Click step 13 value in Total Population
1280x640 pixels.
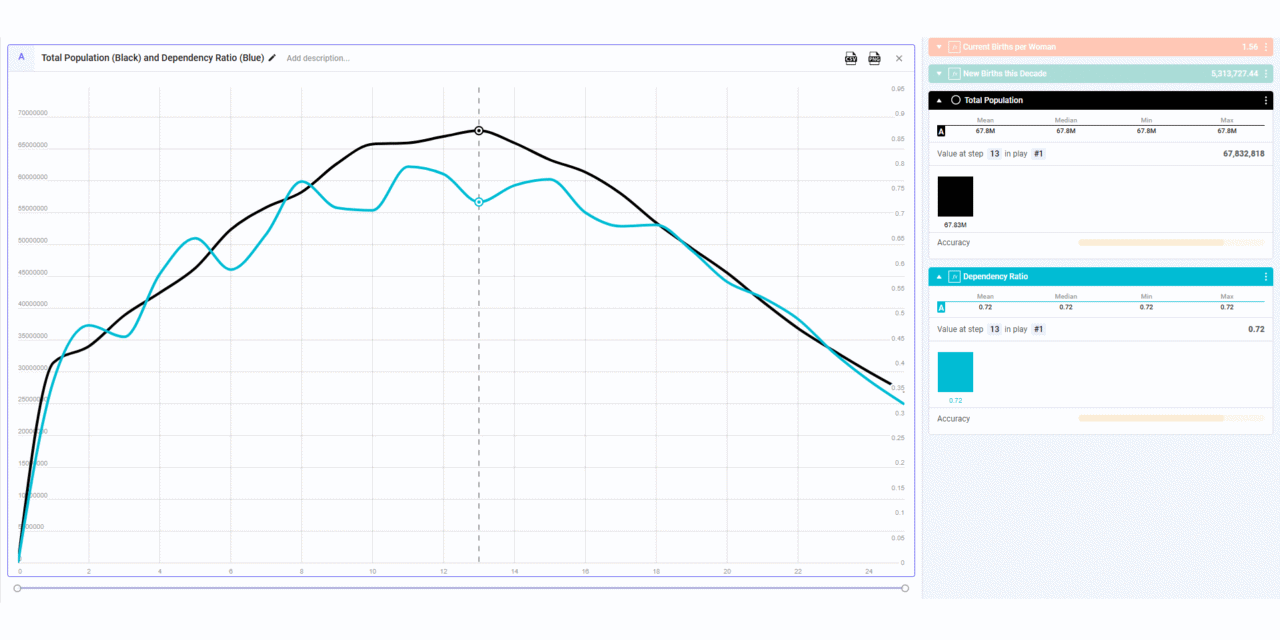[994, 154]
